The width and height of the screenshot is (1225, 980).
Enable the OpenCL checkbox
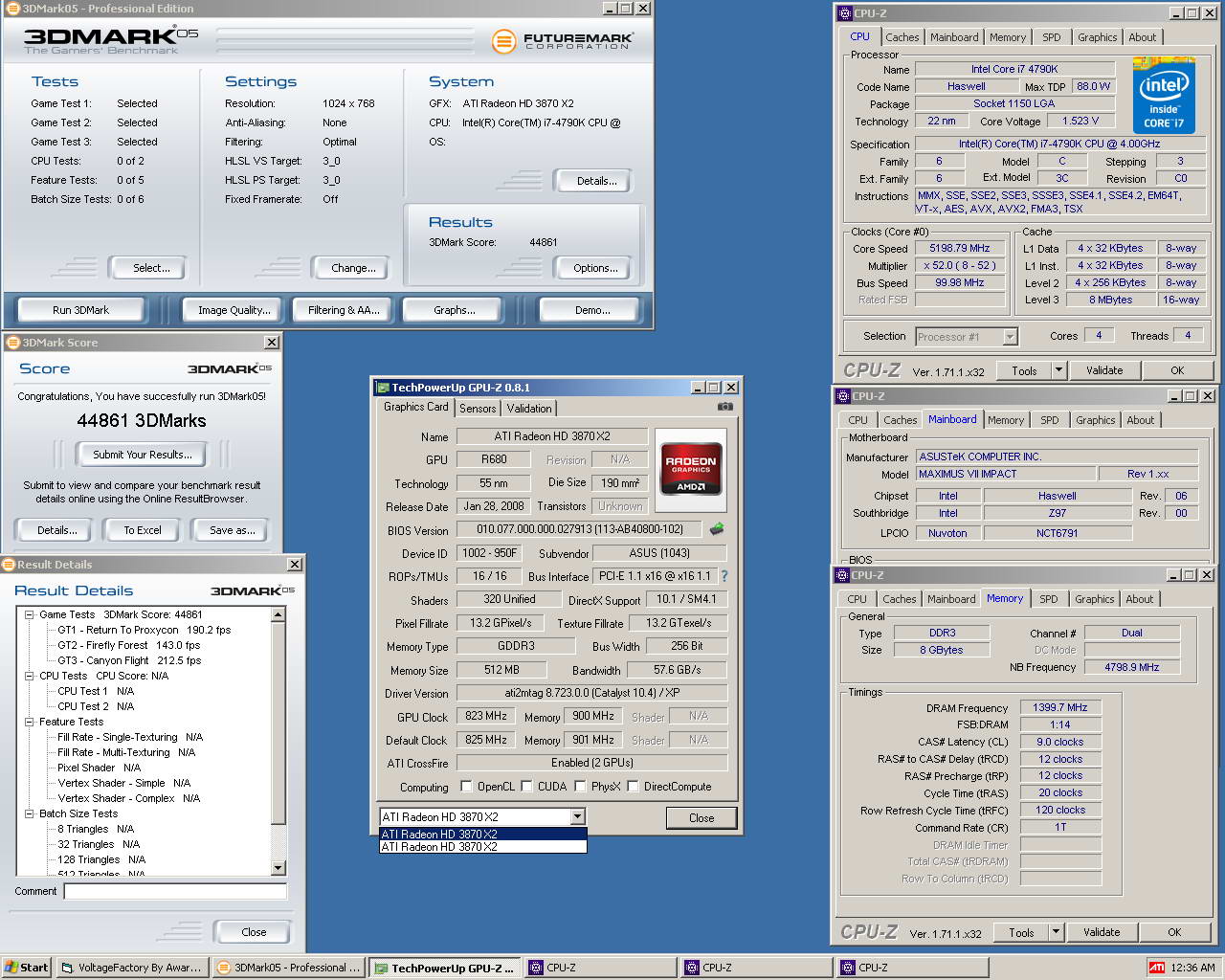tap(466, 787)
